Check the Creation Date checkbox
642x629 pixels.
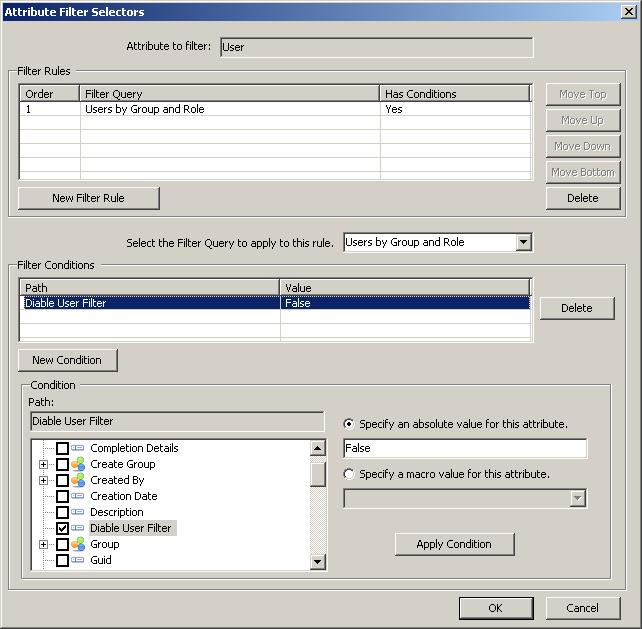pos(62,496)
